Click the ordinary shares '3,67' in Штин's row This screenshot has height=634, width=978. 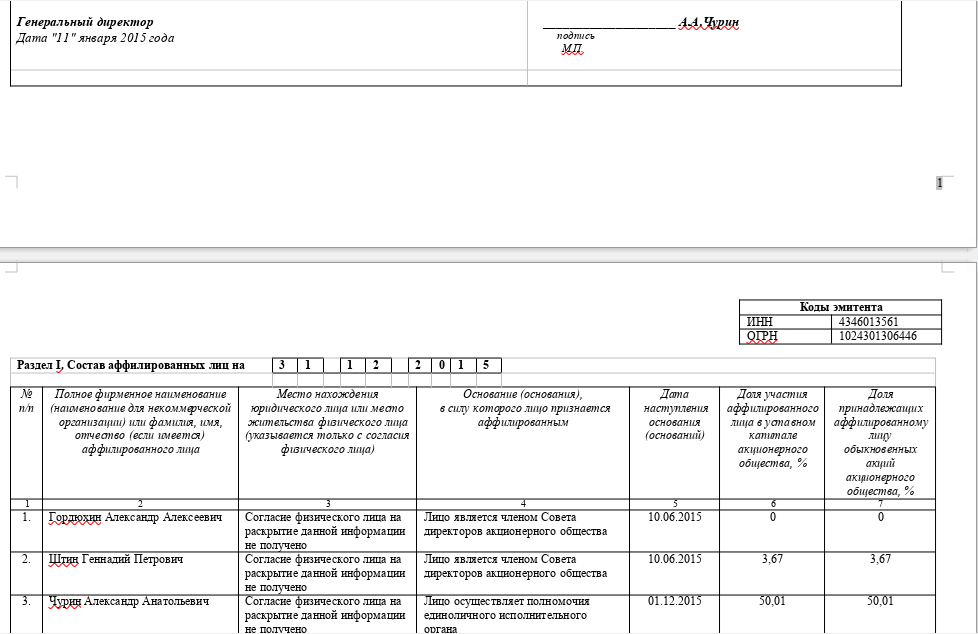880,560
